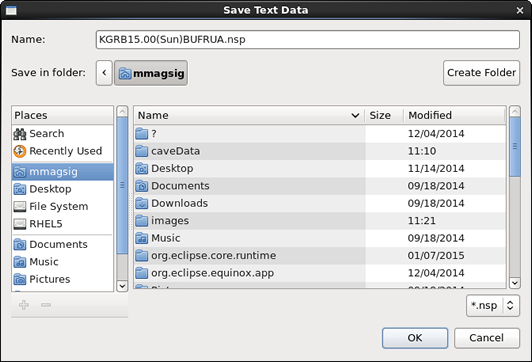
Task: Sort files by Size column header
Action: click(384, 115)
